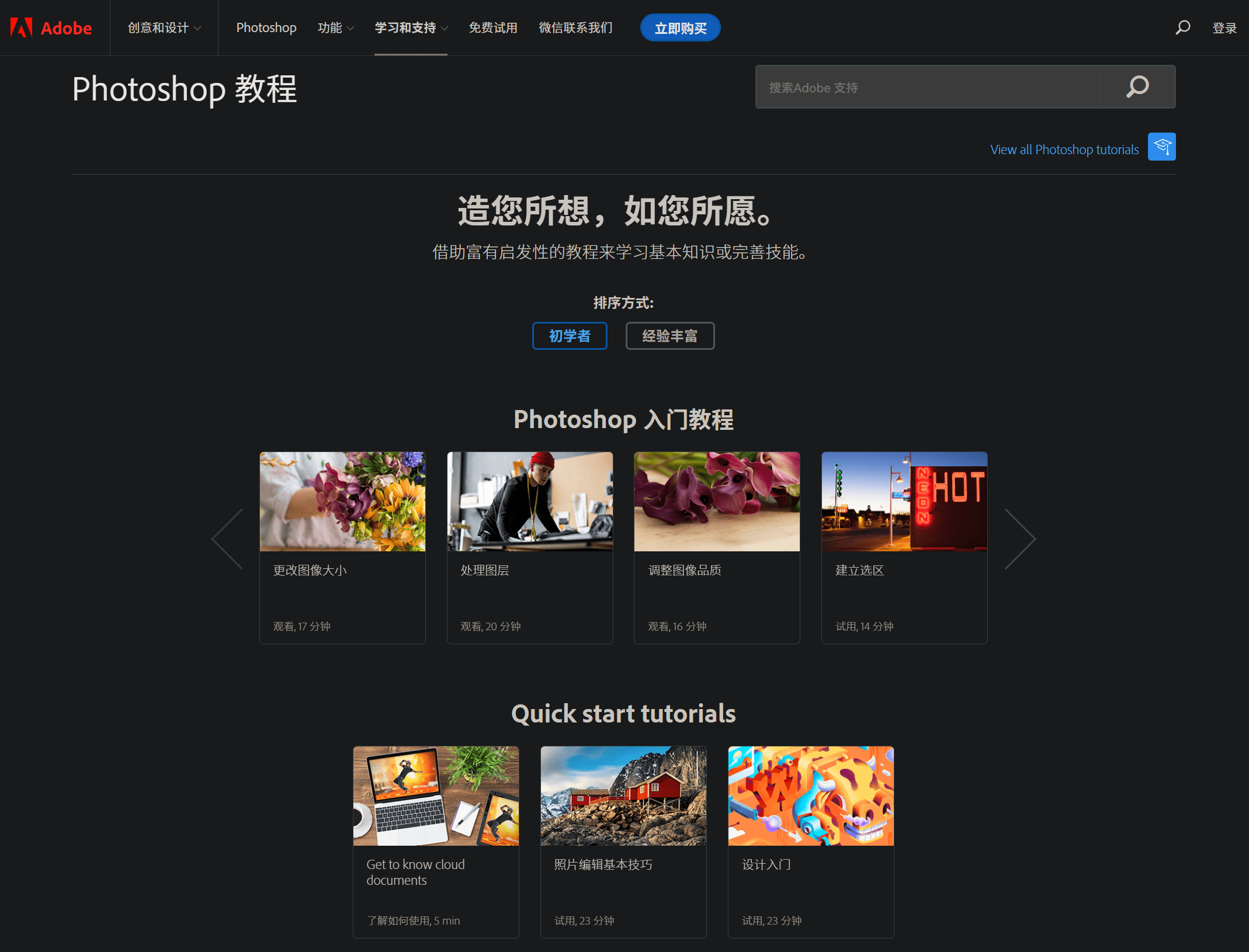Select the 初学者 sort toggle
Image resolution: width=1249 pixels, height=952 pixels.
pyautogui.click(x=570, y=336)
